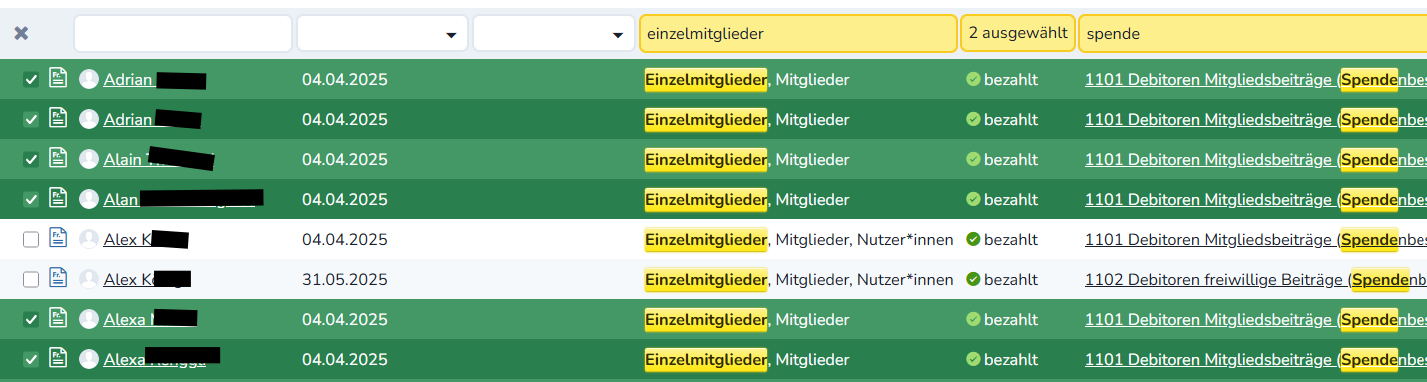
Task: Click avatar icon in Alex K 04.04.2025 row
Action: click(89, 239)
